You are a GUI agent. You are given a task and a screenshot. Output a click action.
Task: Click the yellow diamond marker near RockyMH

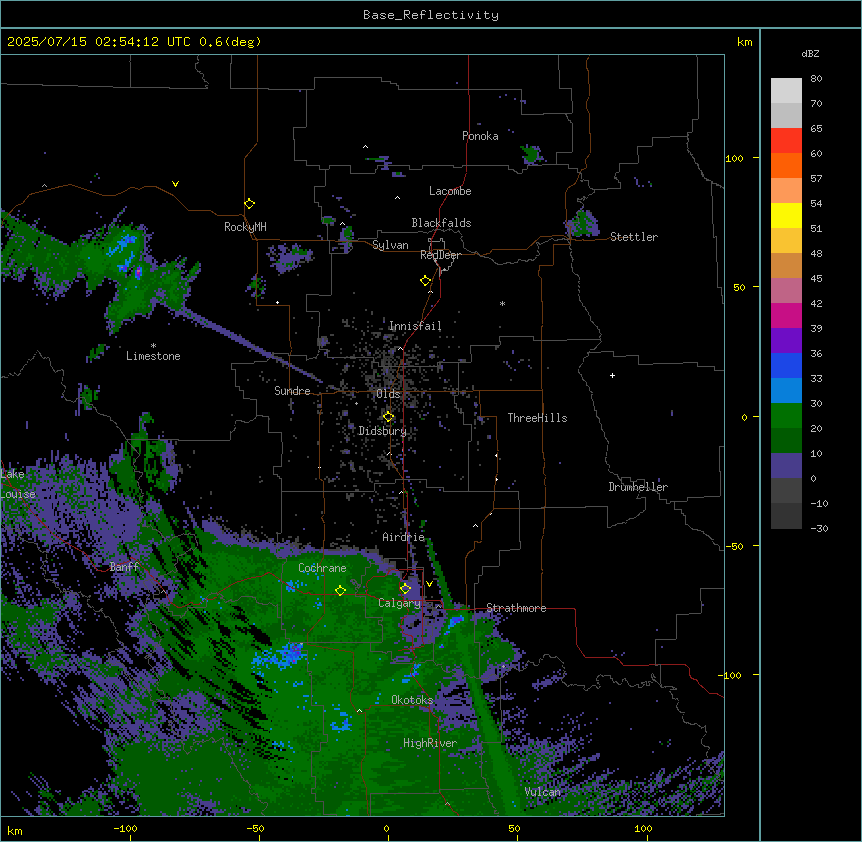pos(249,204)
